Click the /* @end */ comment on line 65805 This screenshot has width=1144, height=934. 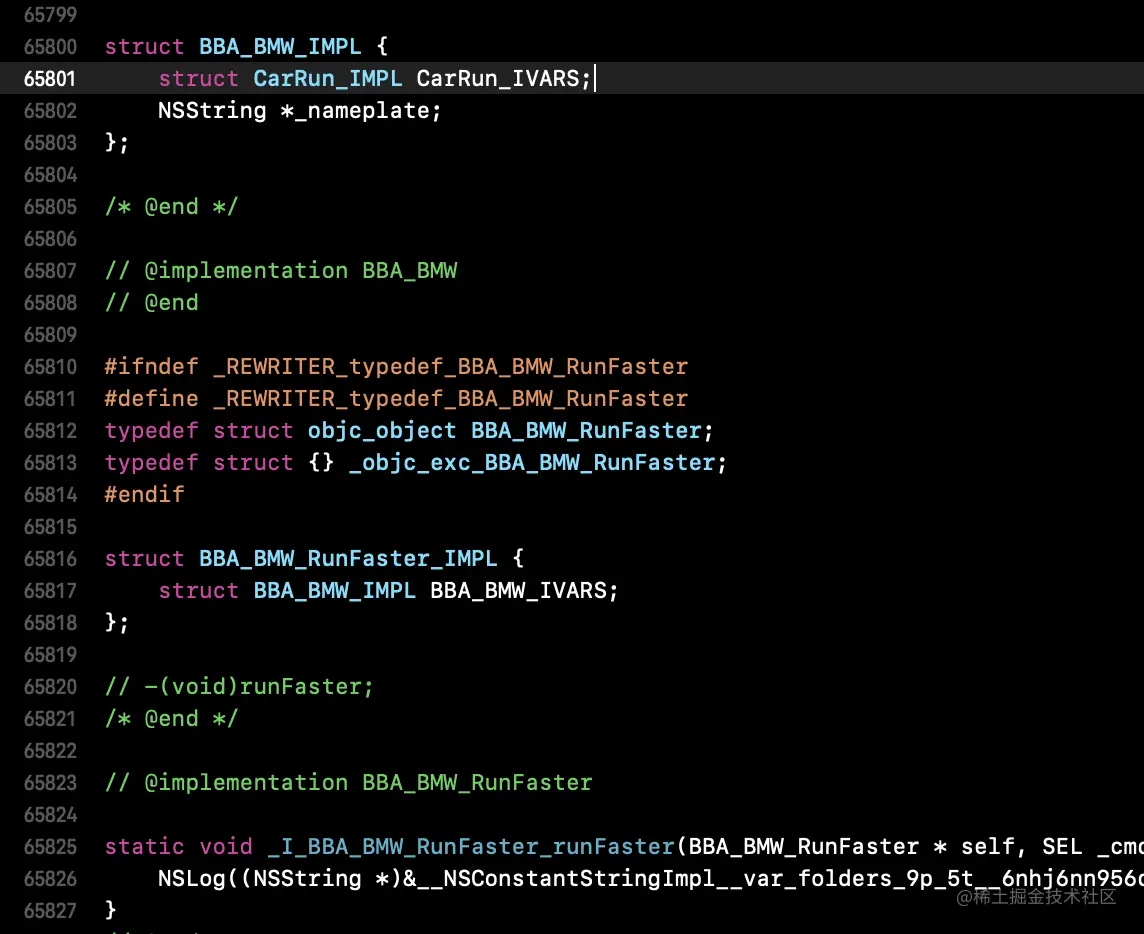click(171, 207)
